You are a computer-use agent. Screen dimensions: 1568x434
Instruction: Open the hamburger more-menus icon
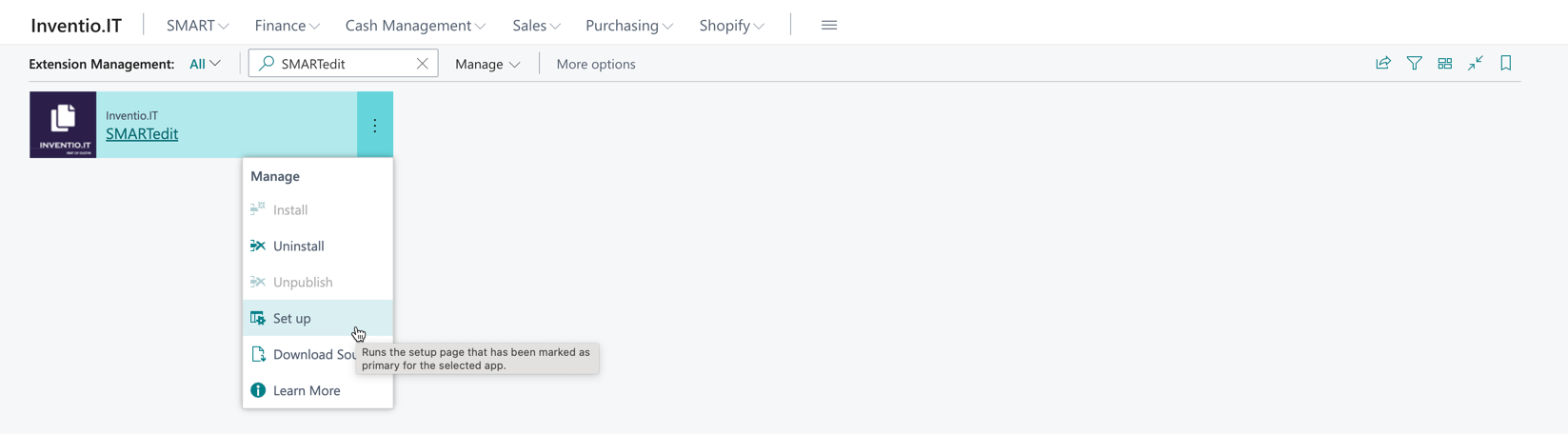point(829,26)
